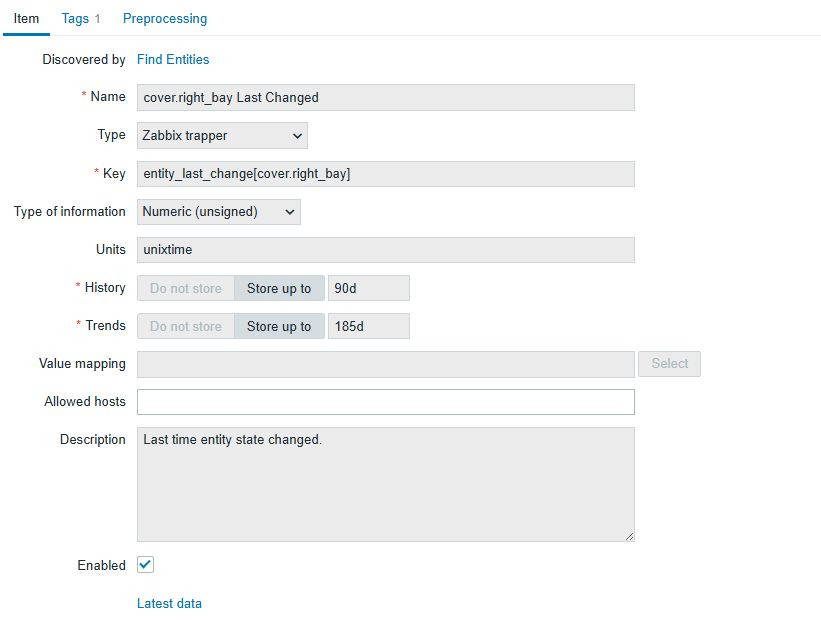Switch to the Preprocessing tab

coord(165,18)
